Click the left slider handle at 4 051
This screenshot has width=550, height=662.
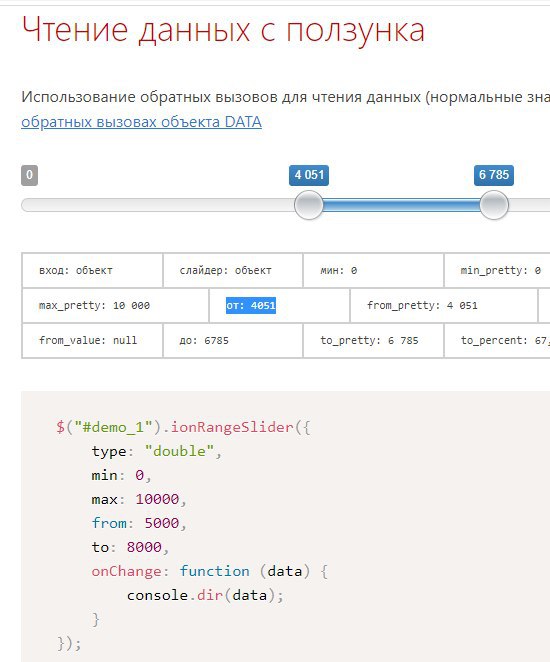point(309,205)
